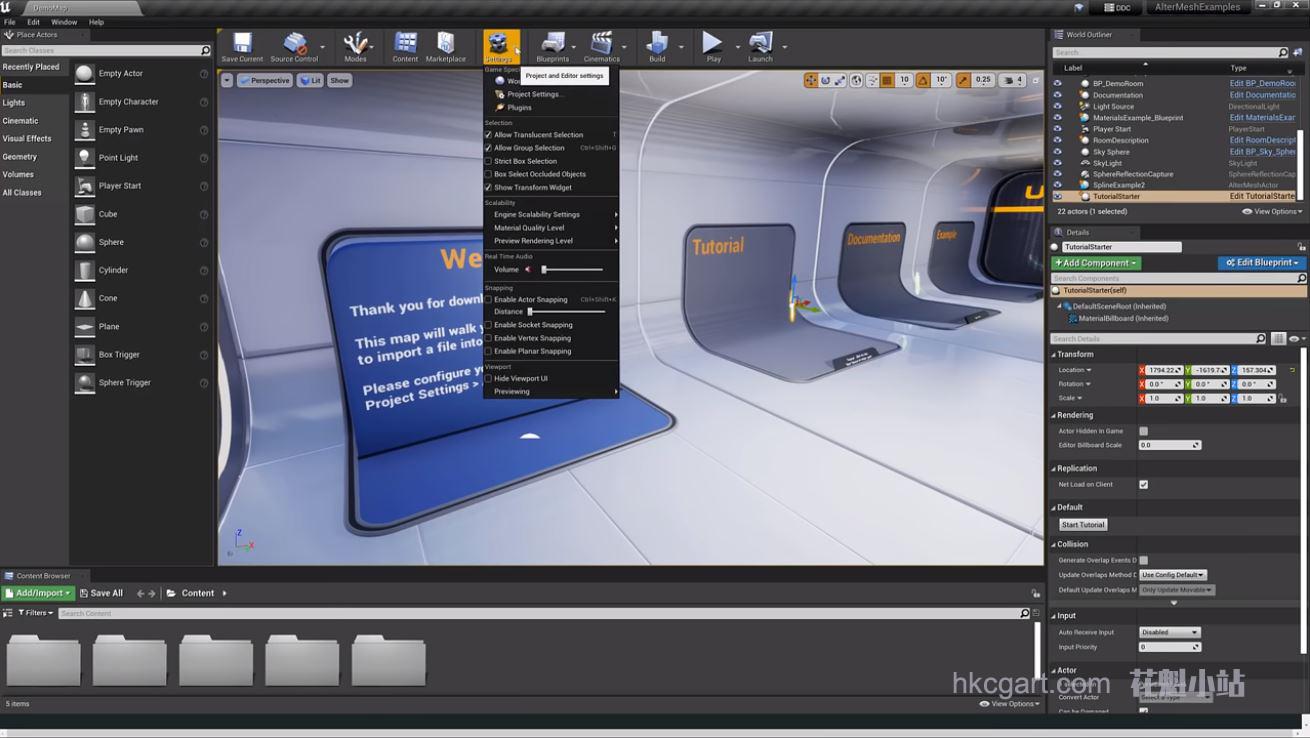Viewport: 1310px width, 738px height.
Task: Expand Preview Rendering Level submenu
Action: [x=551, y=240]
